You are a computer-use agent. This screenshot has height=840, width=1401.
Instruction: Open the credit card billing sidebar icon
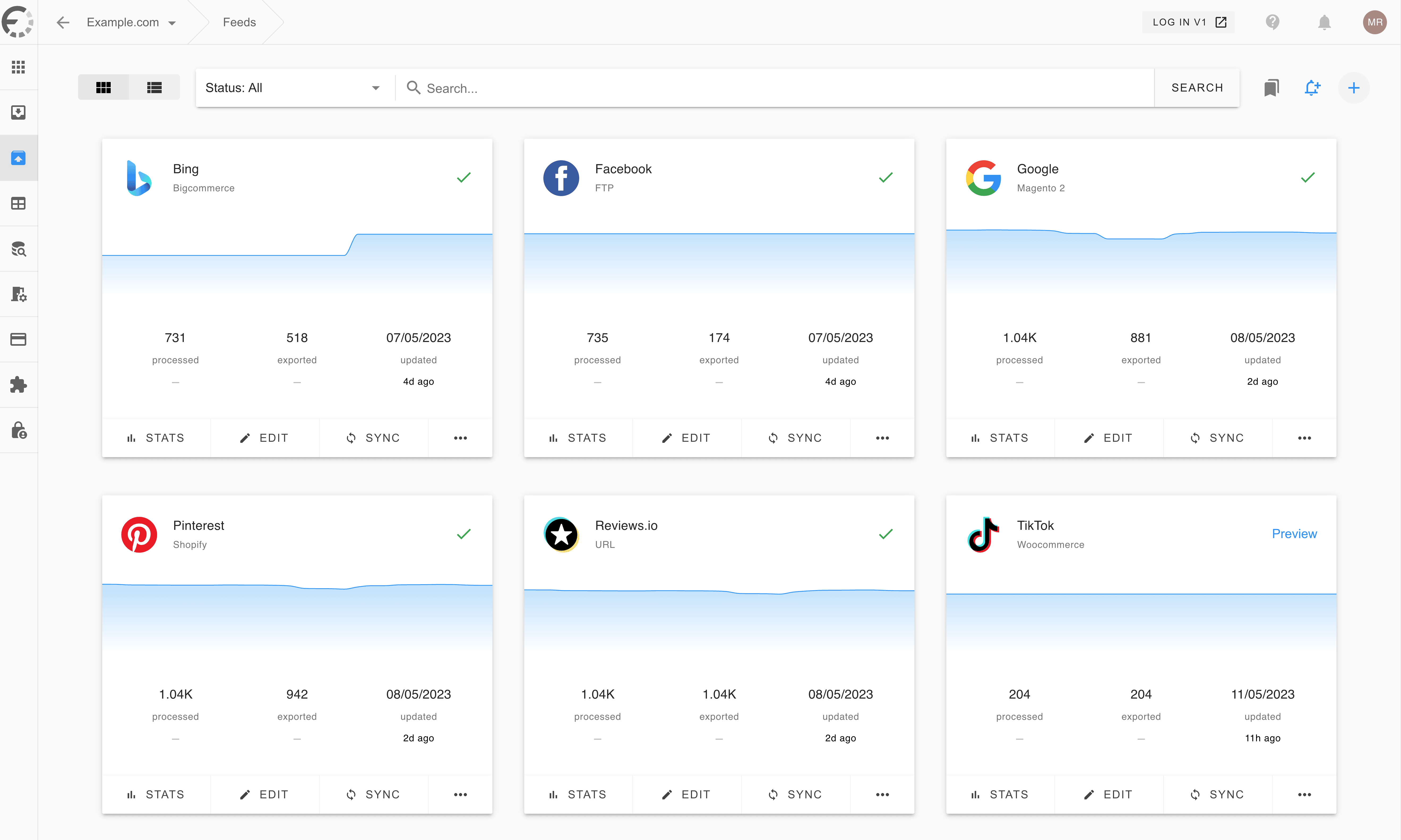(x=18, y=340)
